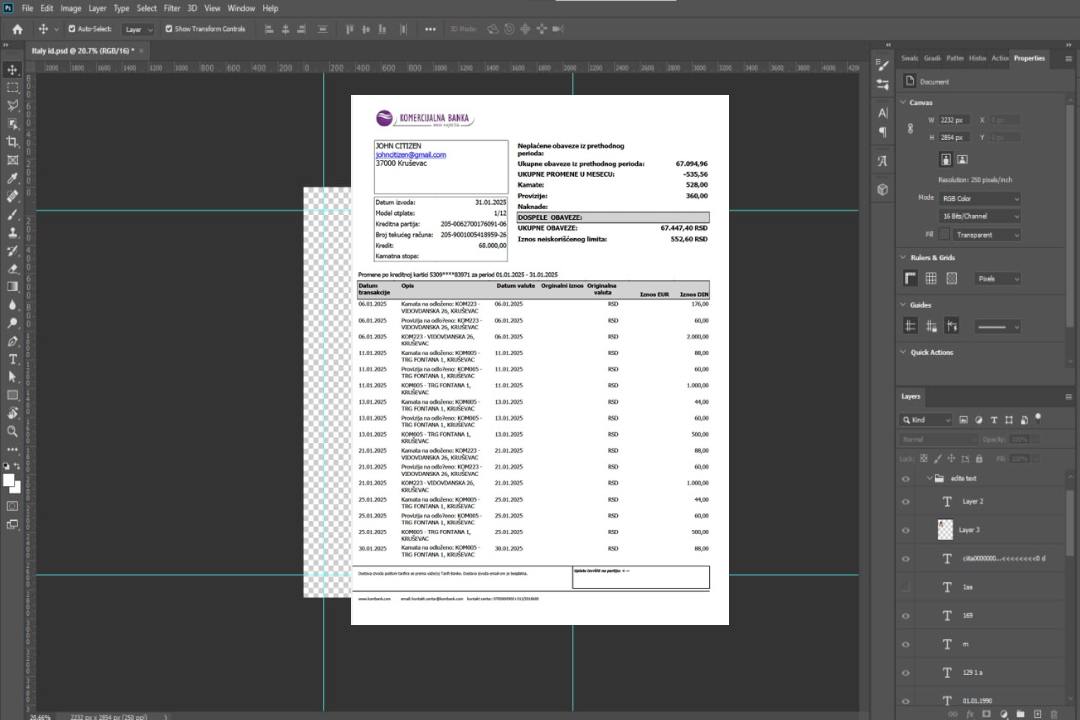Open the File menu
This screenshot has width=1080, height=720.
coord(27,8)
